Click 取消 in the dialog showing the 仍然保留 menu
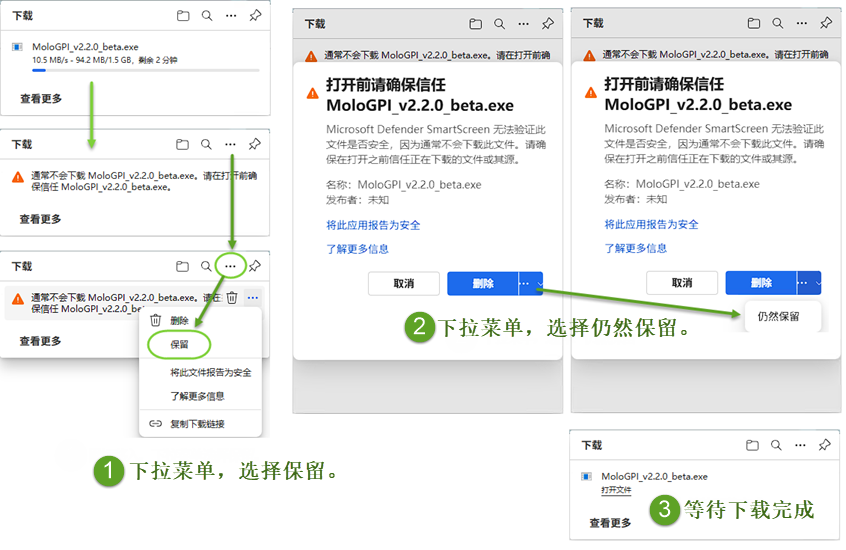The width and height of the screenshot is (846, 550). 681,284
